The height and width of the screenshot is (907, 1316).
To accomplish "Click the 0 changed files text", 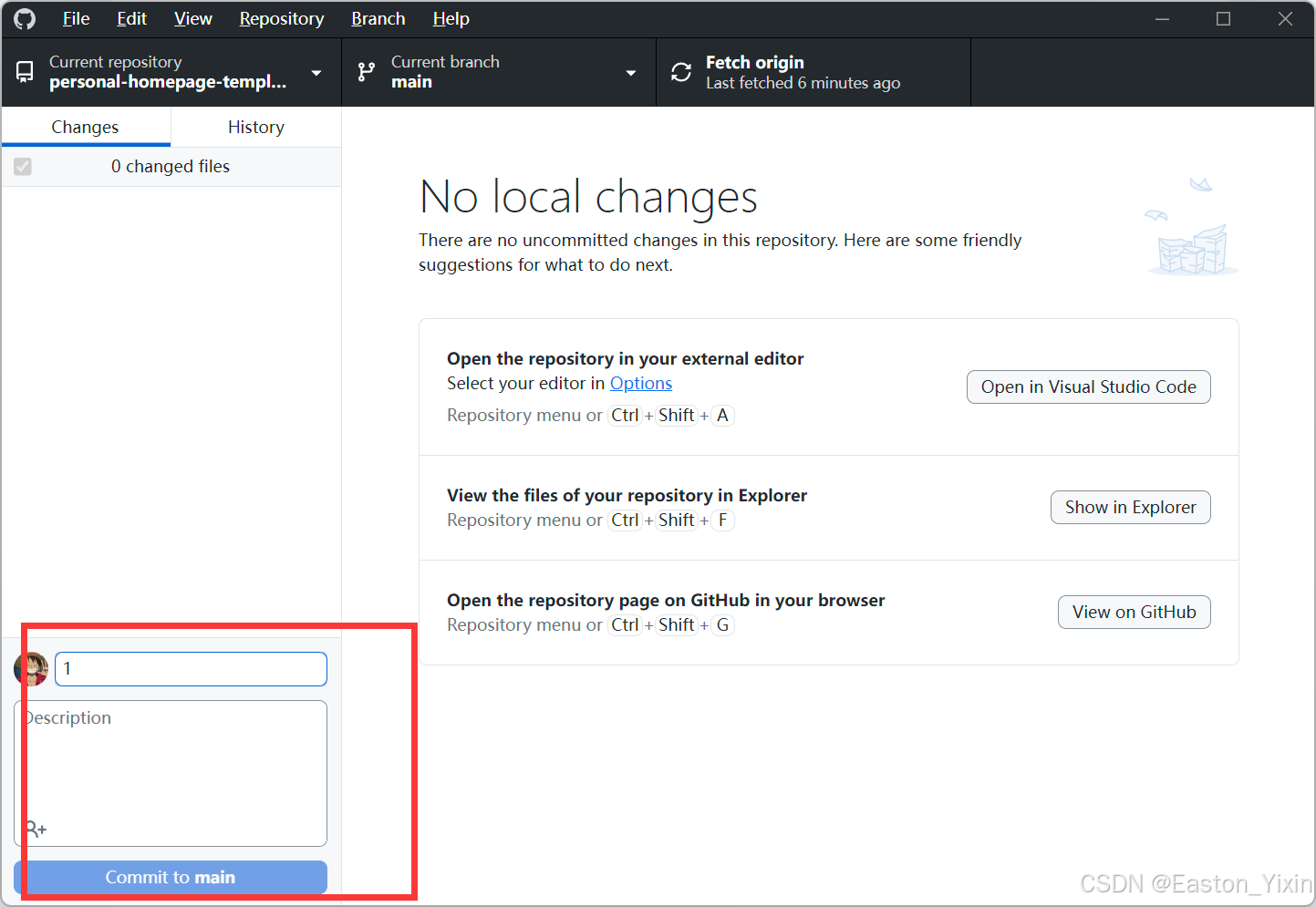I will pyautogui.click(x=171, y=167).
